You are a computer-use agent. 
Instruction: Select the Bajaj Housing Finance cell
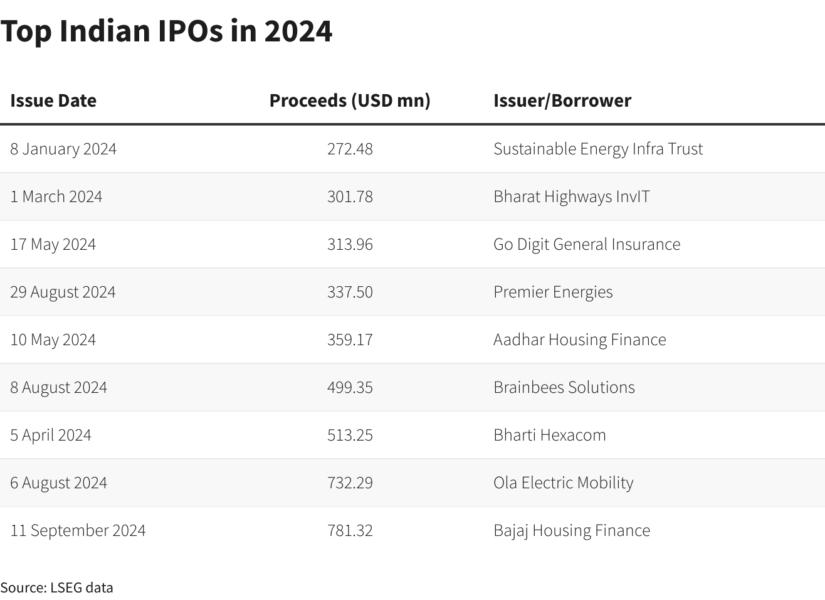pyautogui.click(x=571, y=531)
